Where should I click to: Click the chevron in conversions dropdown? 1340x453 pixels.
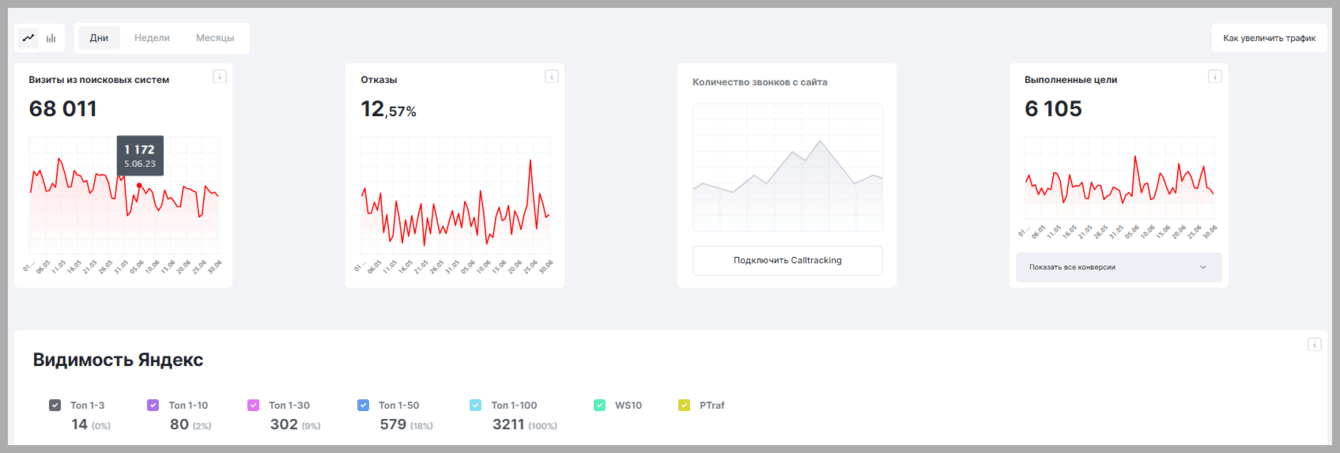coord(1203,267)
